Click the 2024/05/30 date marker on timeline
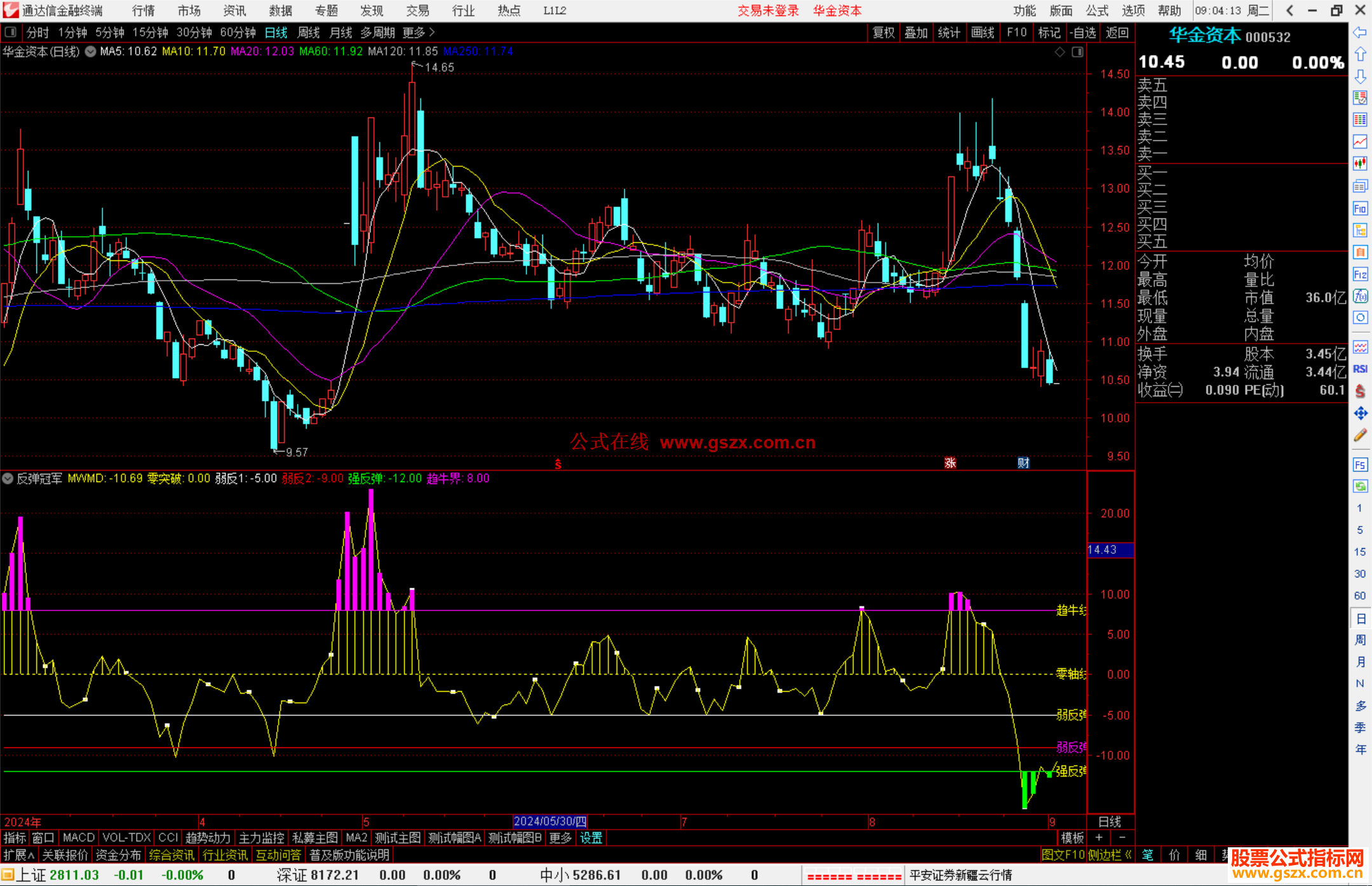 tap(550, 821)
